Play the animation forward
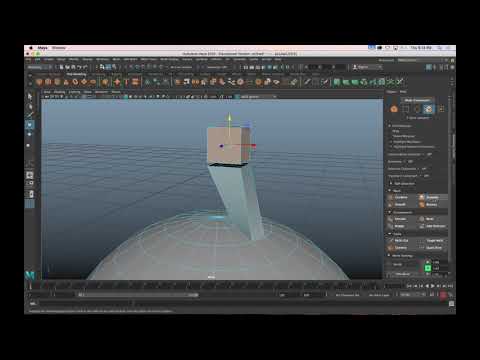Image resolution: width=480 pixels, height=360 pixels. click(x=433, y=286)
